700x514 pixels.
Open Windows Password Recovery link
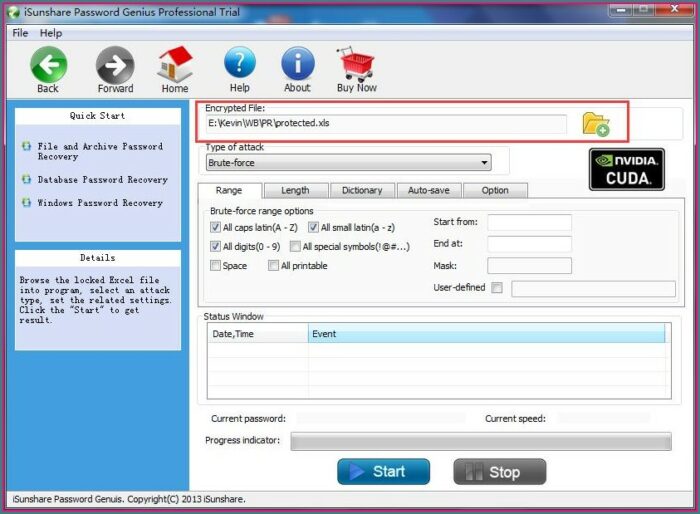pos(100,203)
